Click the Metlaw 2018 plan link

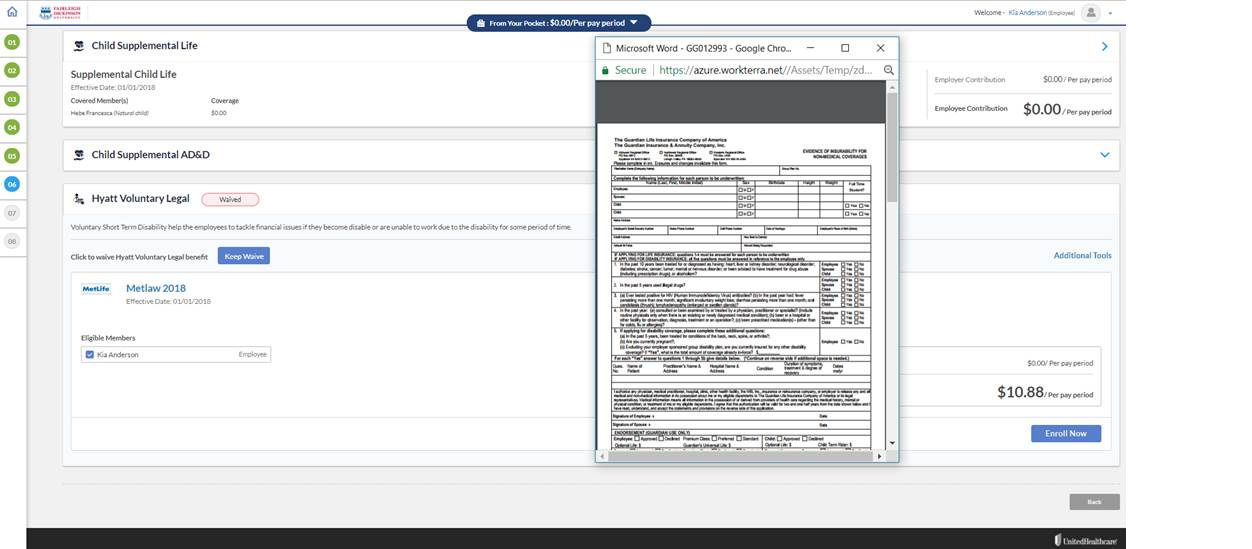click(156, 288)
